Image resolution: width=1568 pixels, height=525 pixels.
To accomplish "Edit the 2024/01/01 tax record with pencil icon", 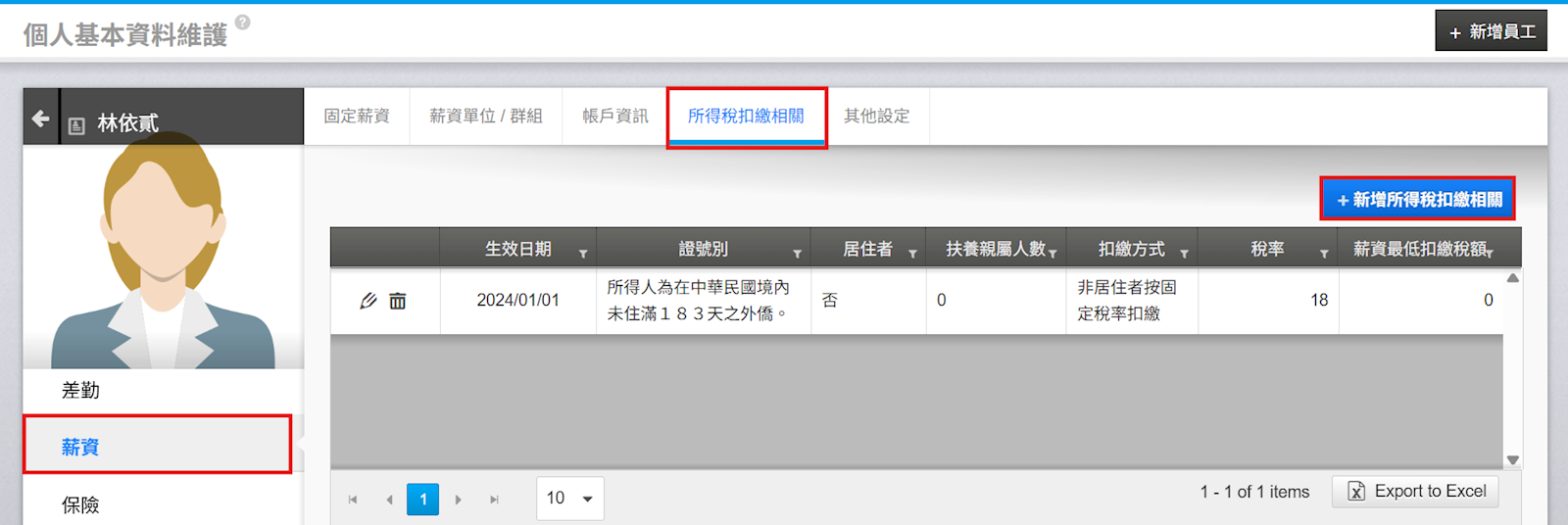I will click(368, 301).
